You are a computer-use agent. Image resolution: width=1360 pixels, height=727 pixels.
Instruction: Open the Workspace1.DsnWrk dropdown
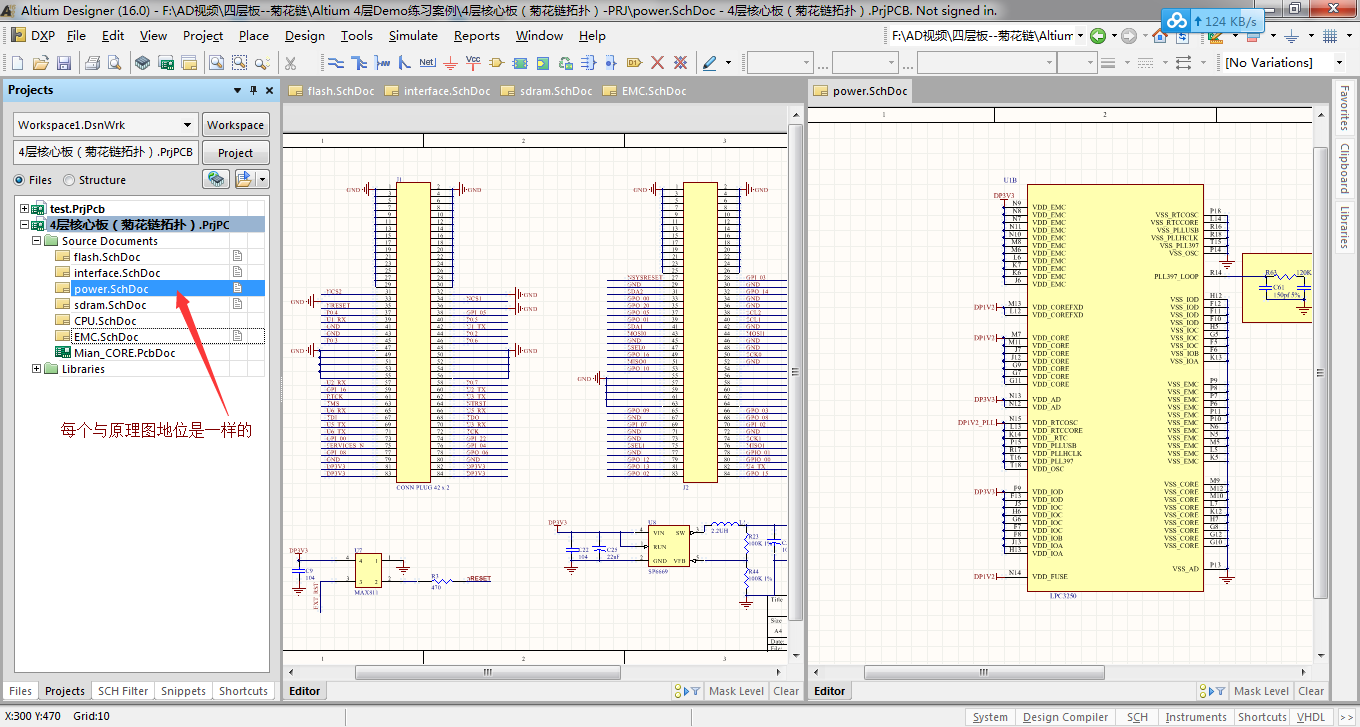pyautogui.click(x=188, y=125)
